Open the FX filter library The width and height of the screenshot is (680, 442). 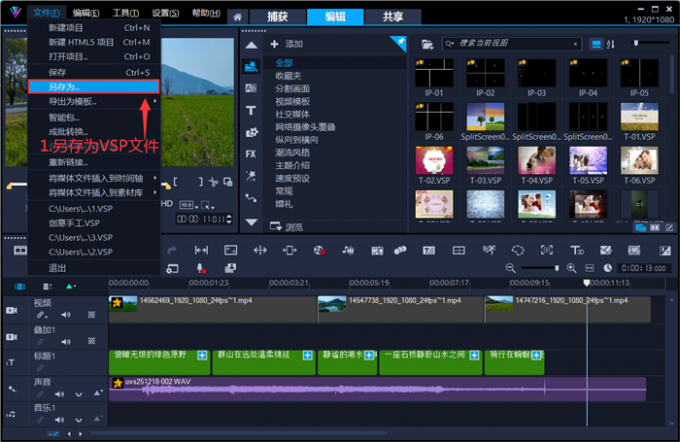(x=251, y=153)
